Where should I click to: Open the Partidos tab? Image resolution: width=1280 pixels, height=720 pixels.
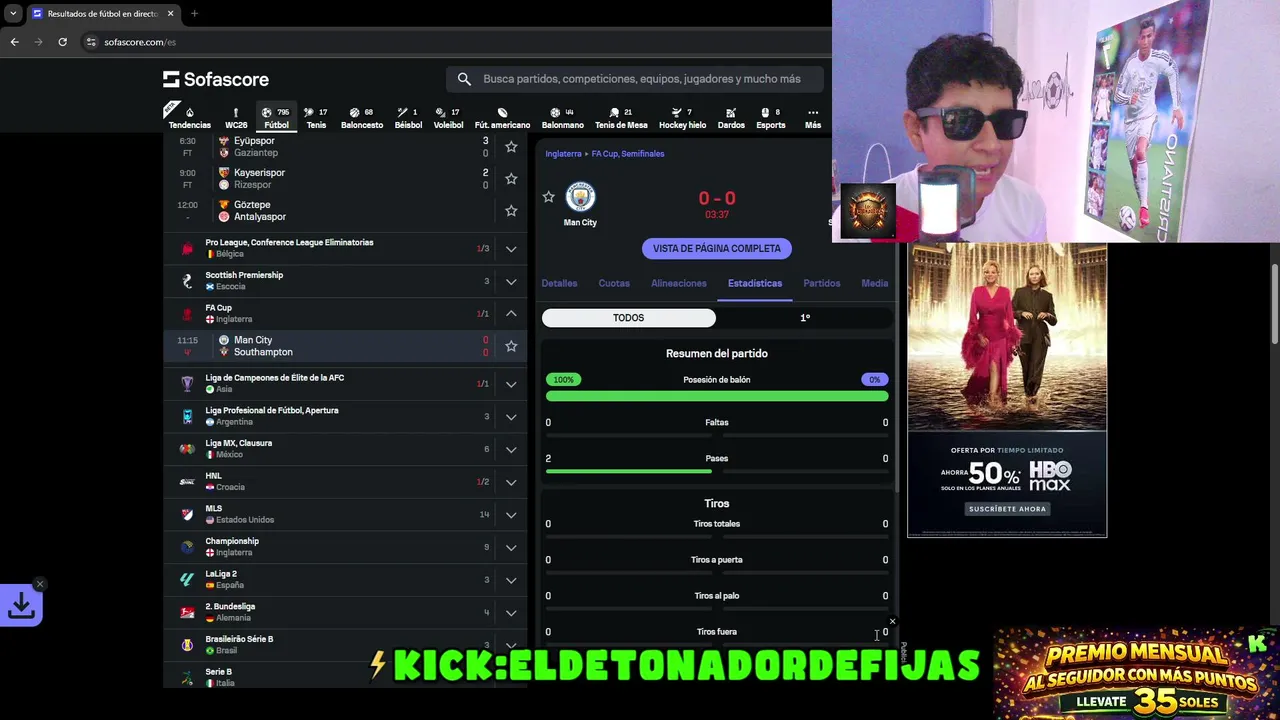(x=822, y=283)
